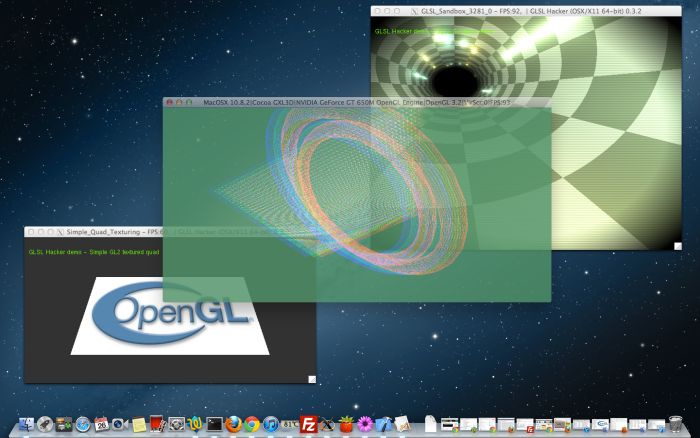Launch Photo Booth red curtain icon
The image size is (700, 438).
pos(157,424)
